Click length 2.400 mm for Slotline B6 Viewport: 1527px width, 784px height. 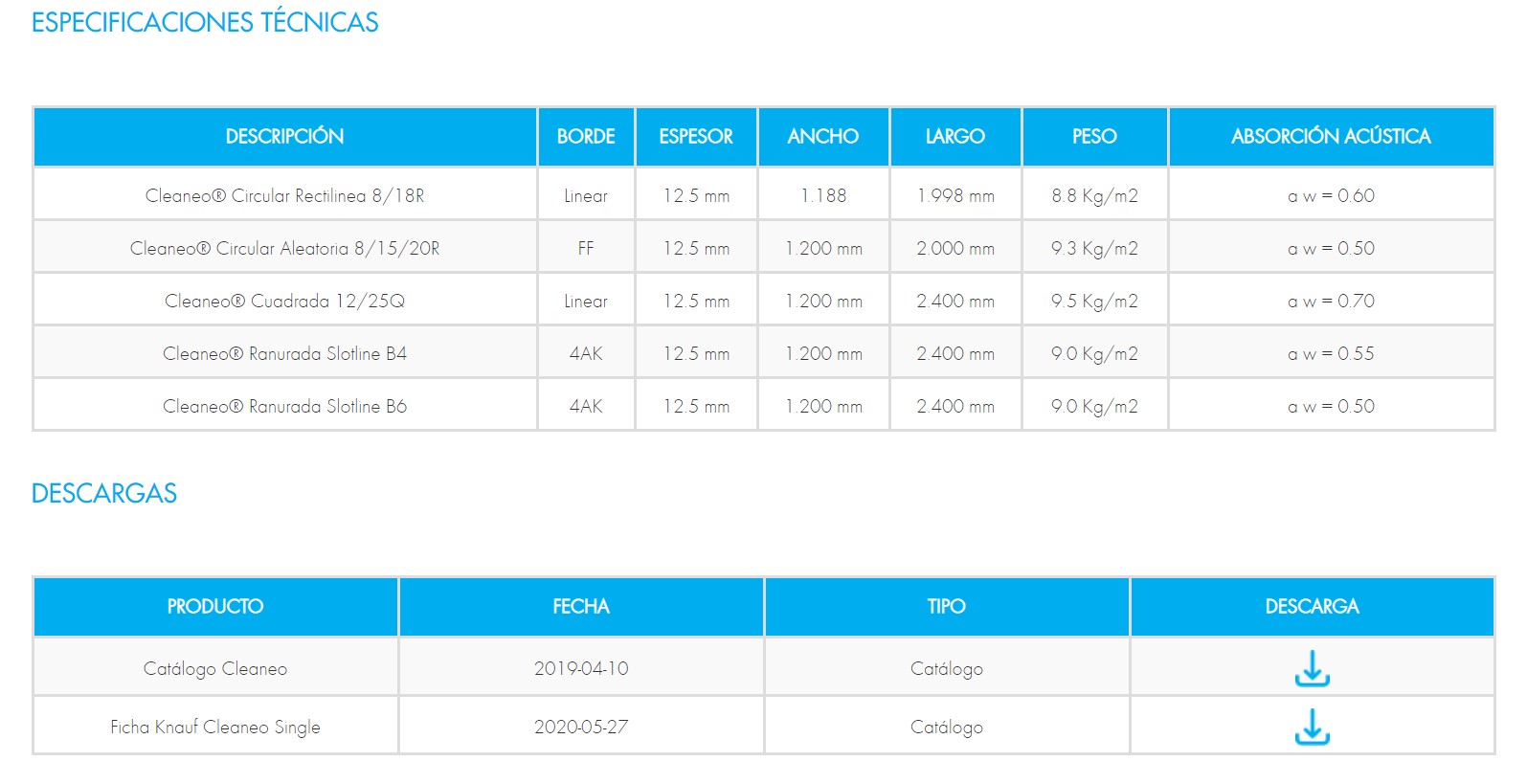point(955,406)
